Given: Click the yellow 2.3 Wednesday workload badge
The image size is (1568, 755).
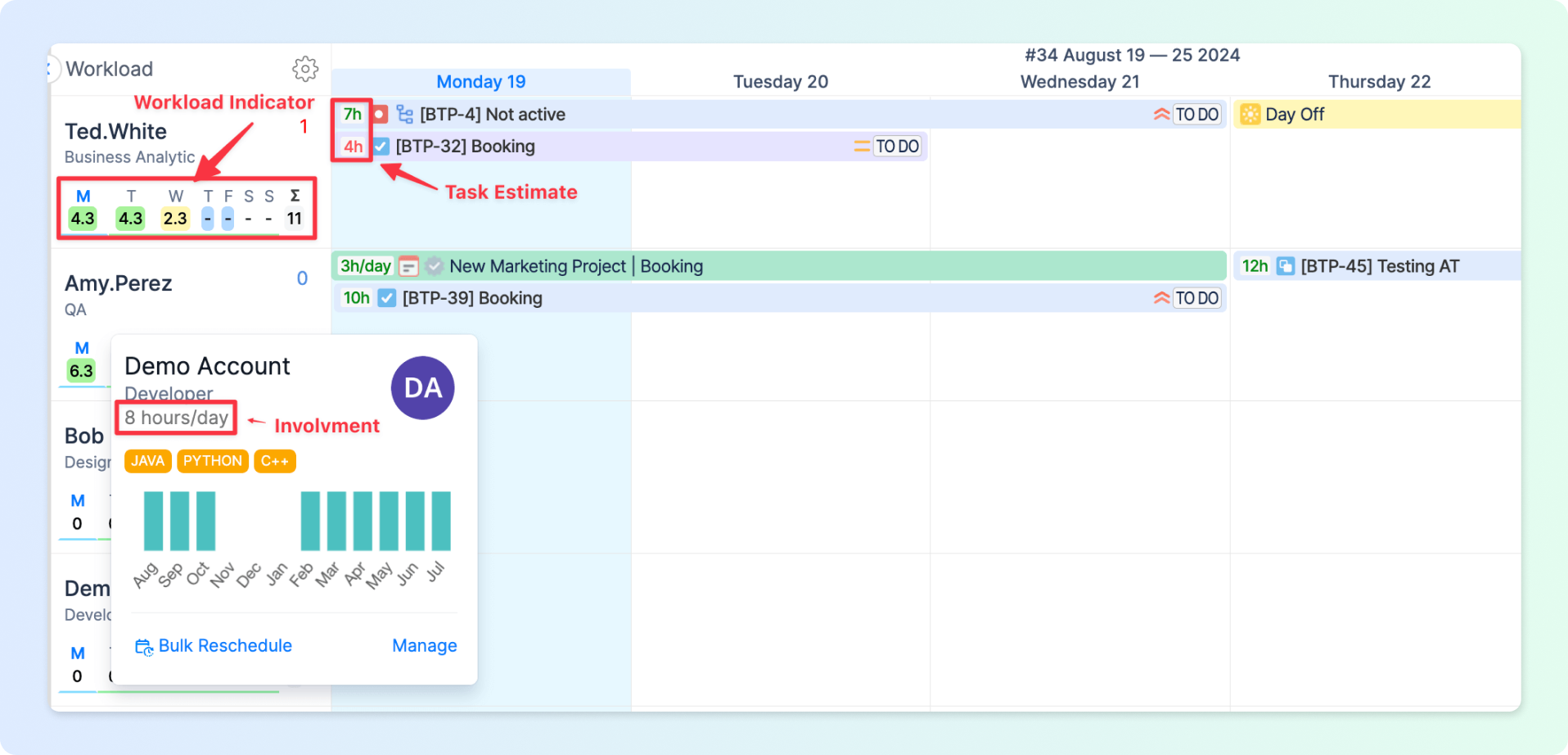Looking at the screenshot, I should [x=175, y=219].
